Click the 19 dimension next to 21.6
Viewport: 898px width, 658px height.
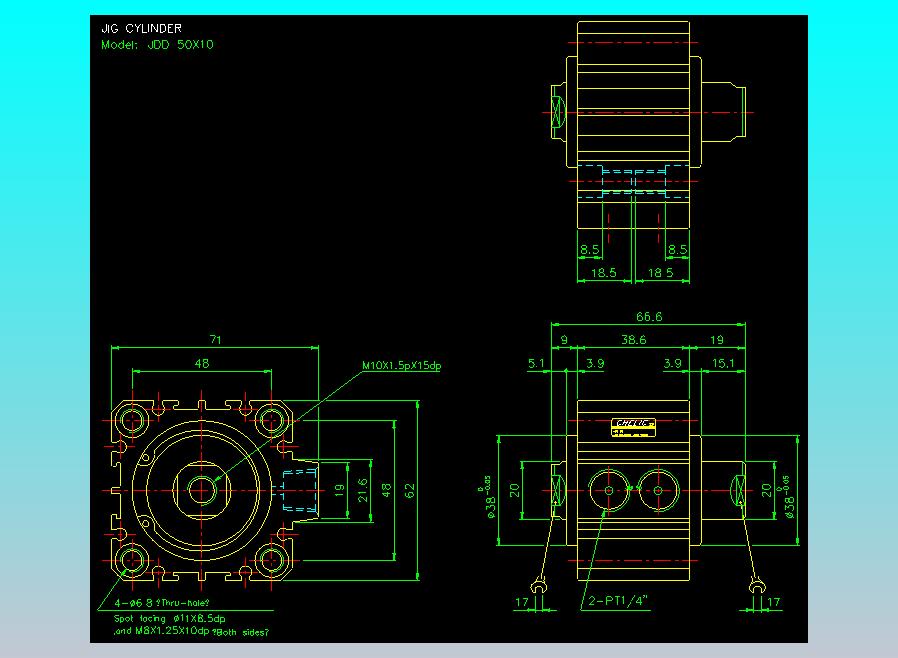click(339, 491)
